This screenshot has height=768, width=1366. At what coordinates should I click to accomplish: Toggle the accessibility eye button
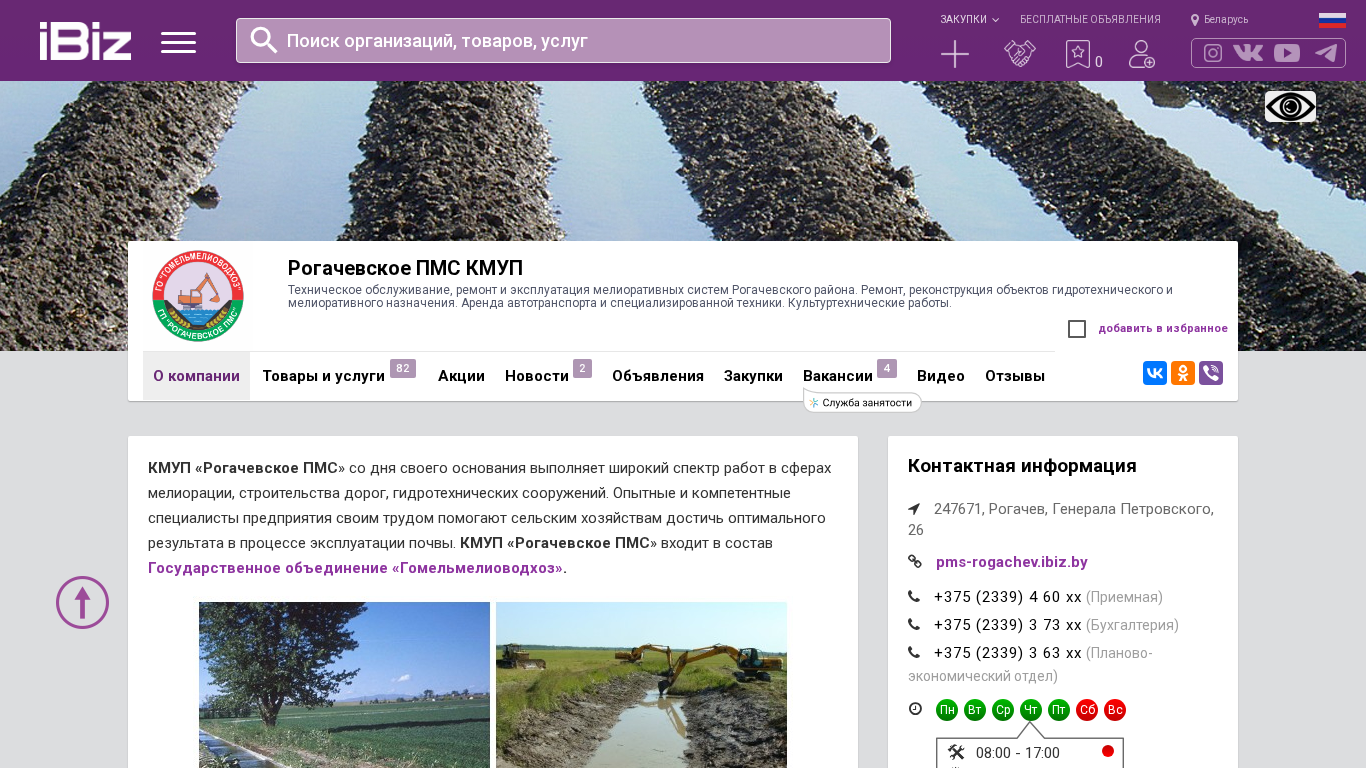(1290, 106)
